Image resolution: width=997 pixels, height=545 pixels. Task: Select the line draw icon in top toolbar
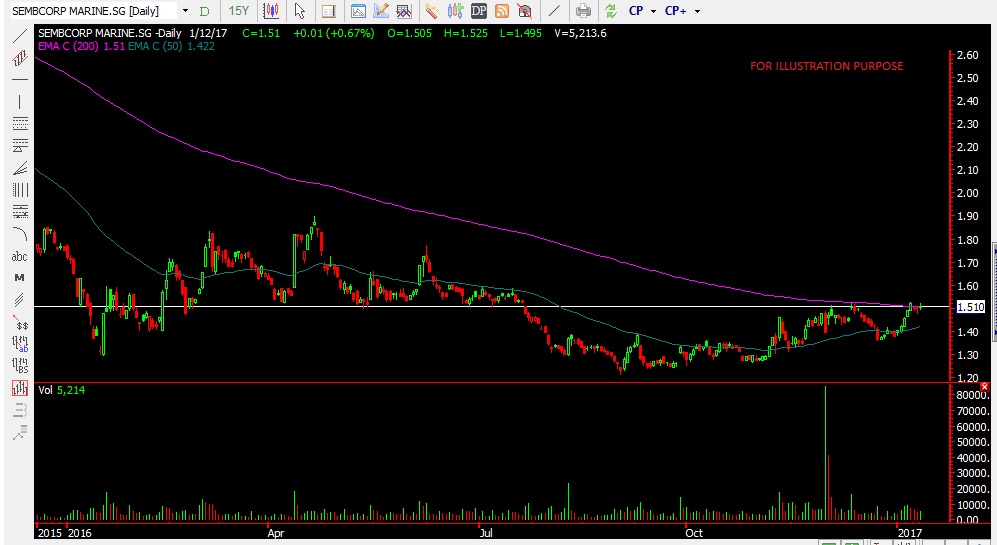tap(554, 11)
